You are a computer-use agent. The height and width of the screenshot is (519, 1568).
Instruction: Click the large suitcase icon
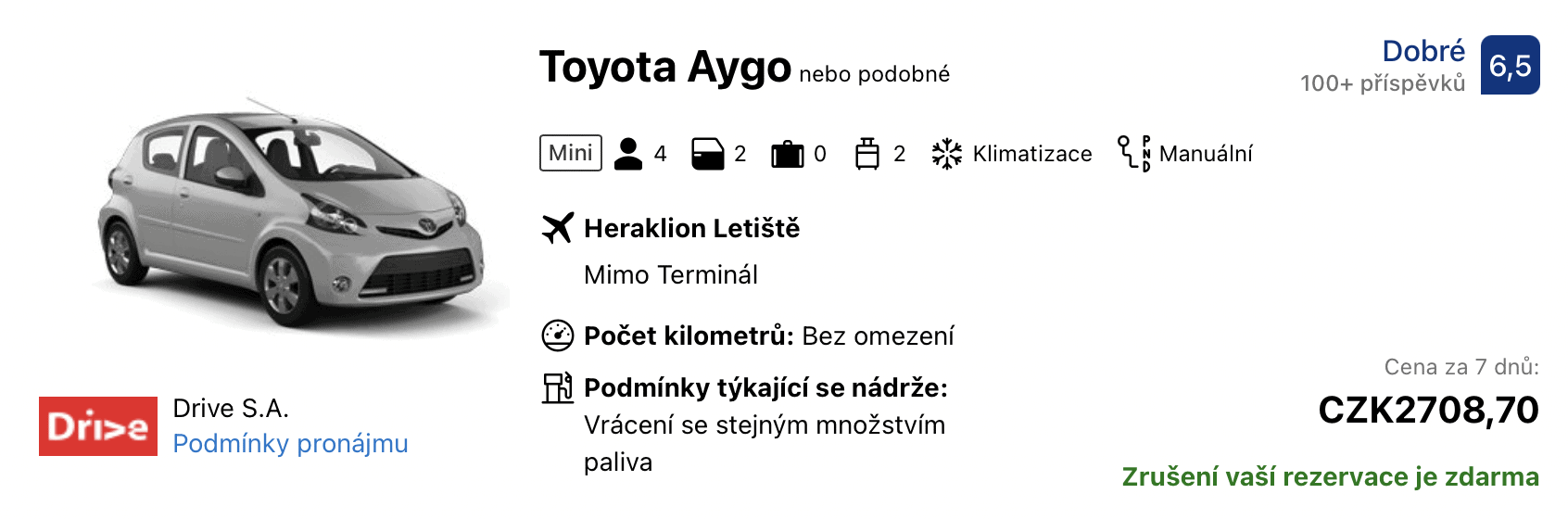(x=788, y=154)
